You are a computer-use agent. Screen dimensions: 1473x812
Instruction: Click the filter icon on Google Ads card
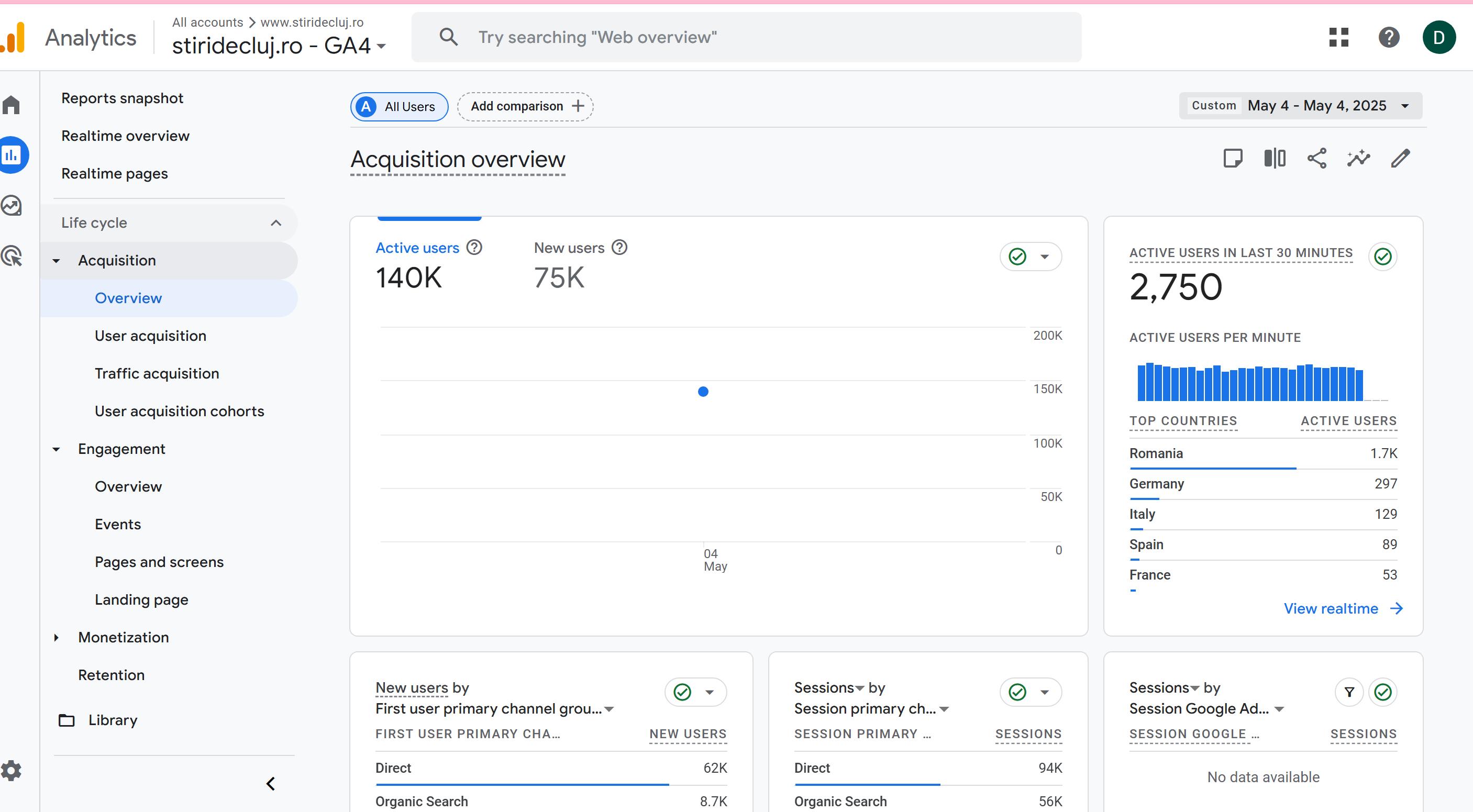pyautogui.click(x=1349, y=692)
